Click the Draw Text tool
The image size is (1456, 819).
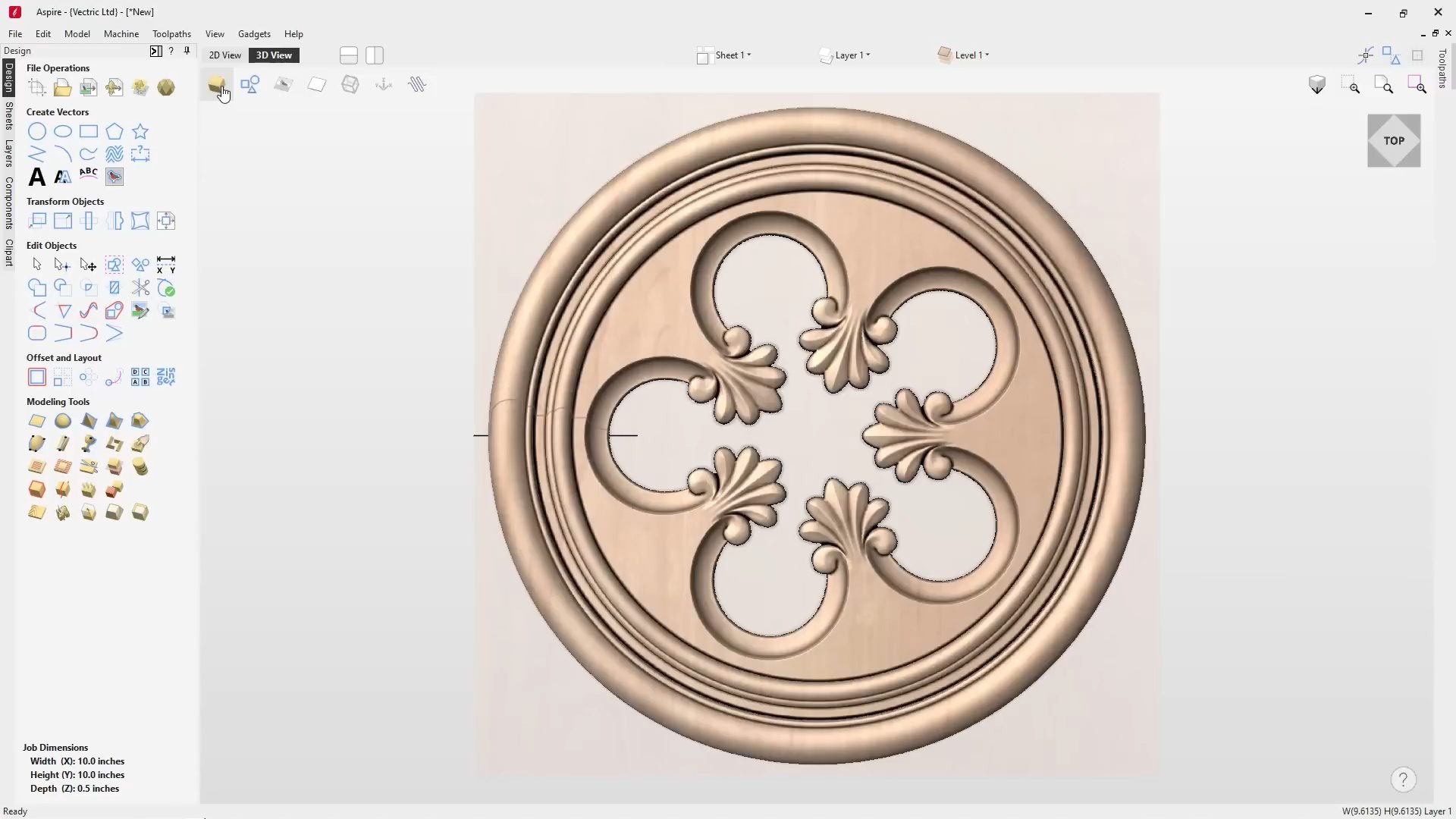[x=36, y=177]
